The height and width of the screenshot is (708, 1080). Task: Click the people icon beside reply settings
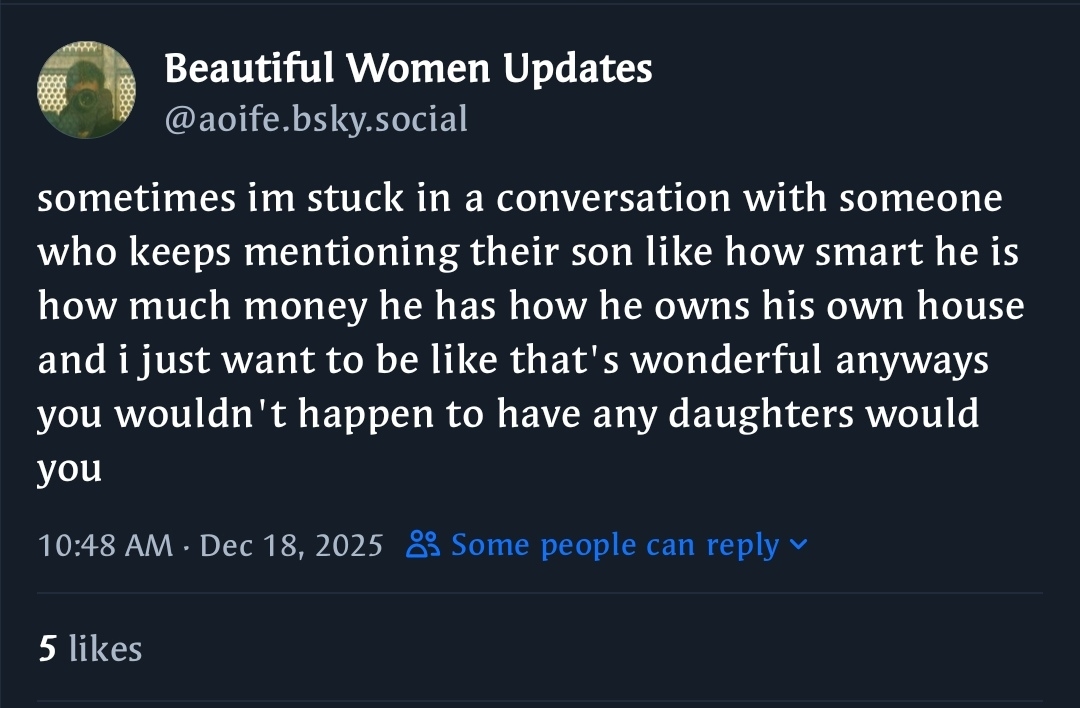coord(424,545)
